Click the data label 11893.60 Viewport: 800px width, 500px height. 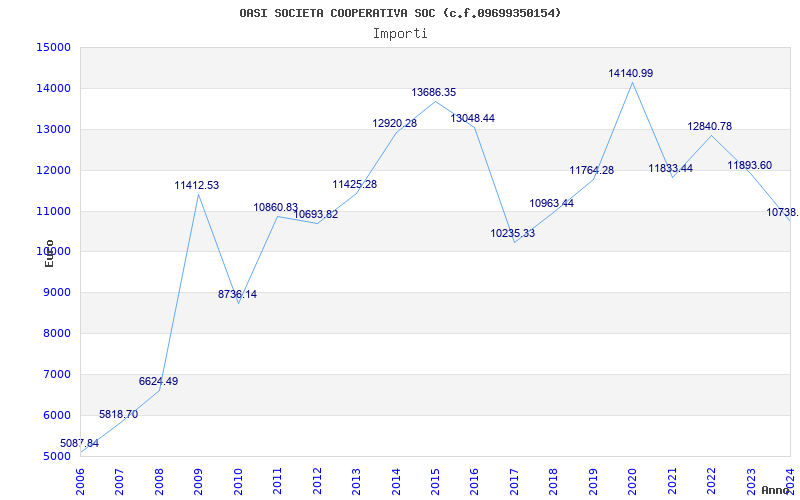tap(749, 165)
